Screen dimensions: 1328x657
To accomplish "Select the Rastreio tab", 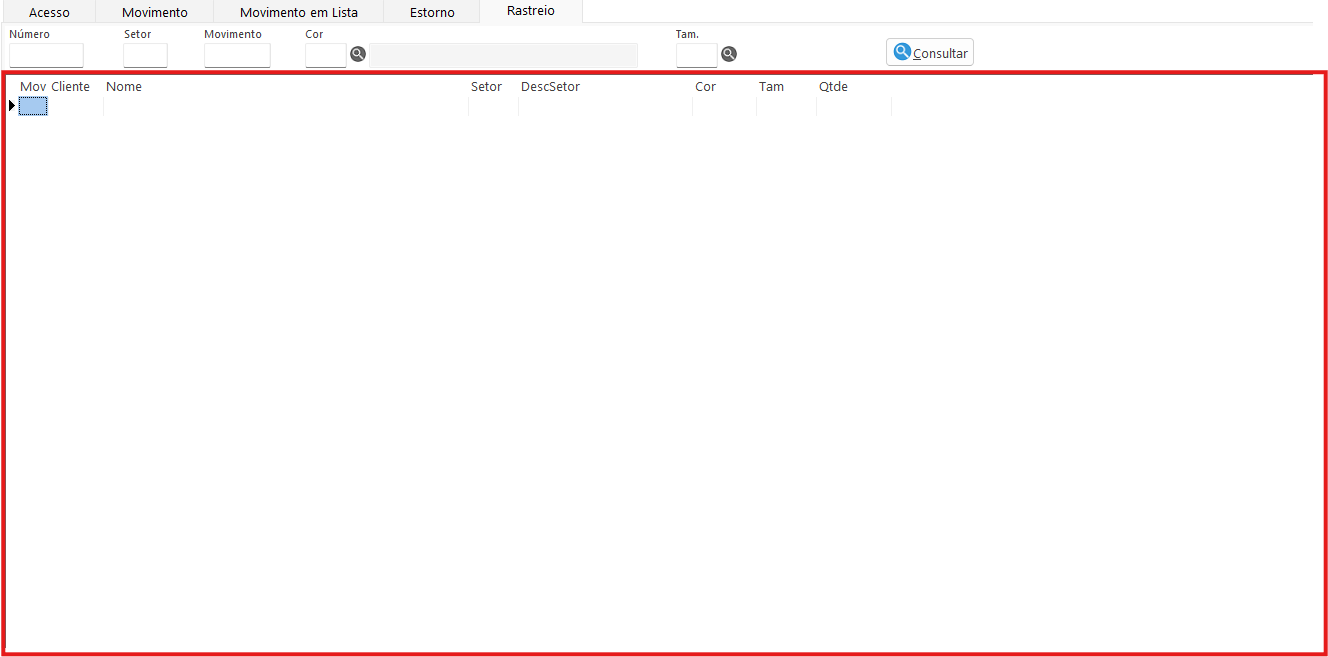I will (531, 11).
